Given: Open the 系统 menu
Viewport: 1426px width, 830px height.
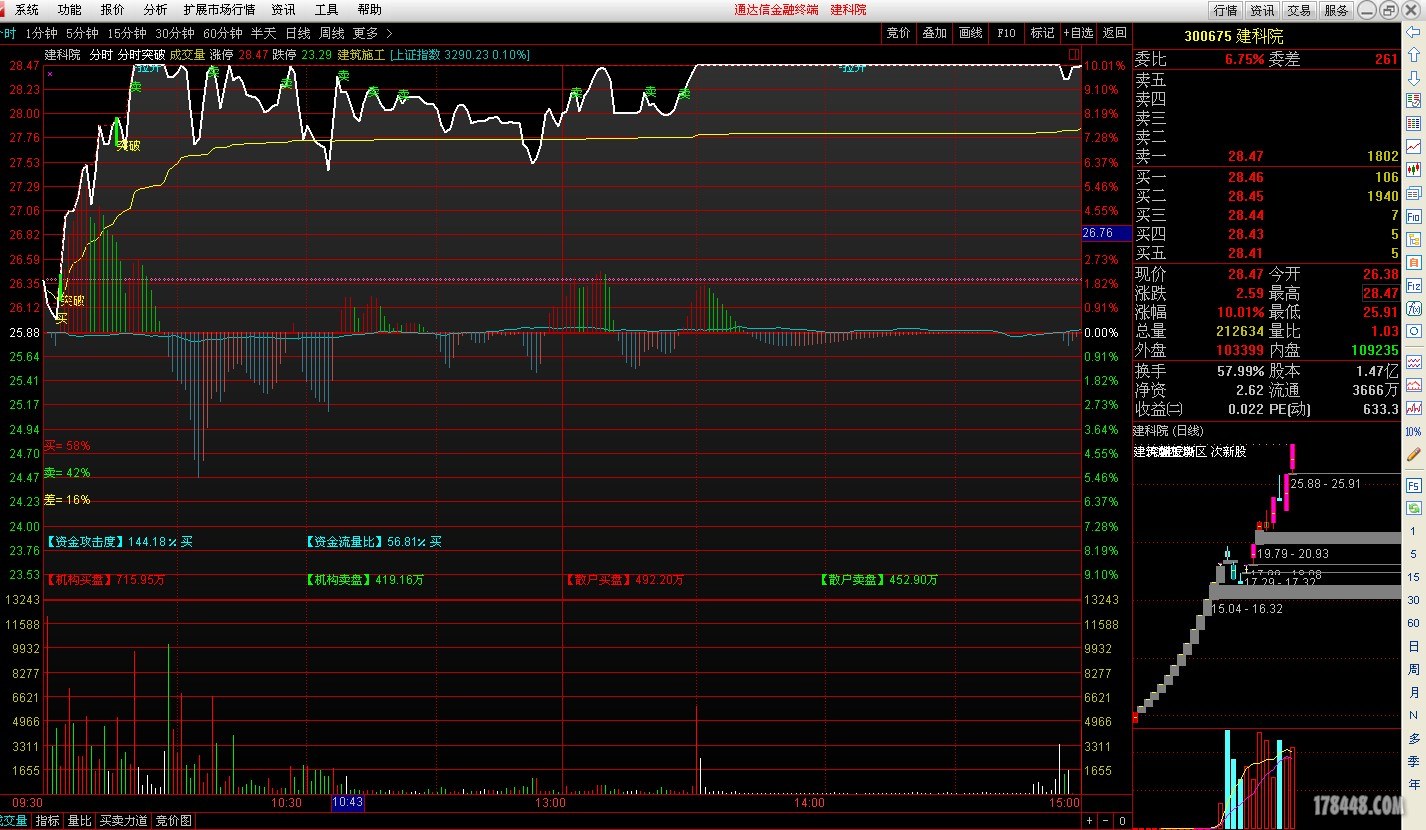Looking at the screenshot, I should click(27, 10).
